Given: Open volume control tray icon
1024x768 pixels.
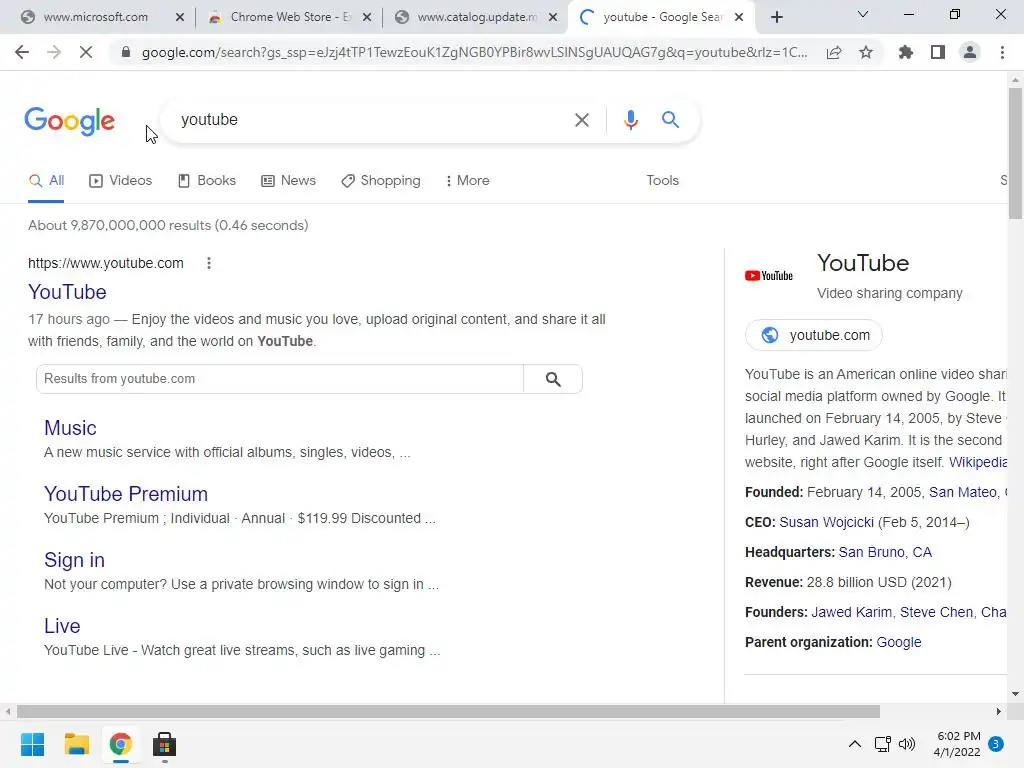Looking at the screenshot, I should click(907, 744).
